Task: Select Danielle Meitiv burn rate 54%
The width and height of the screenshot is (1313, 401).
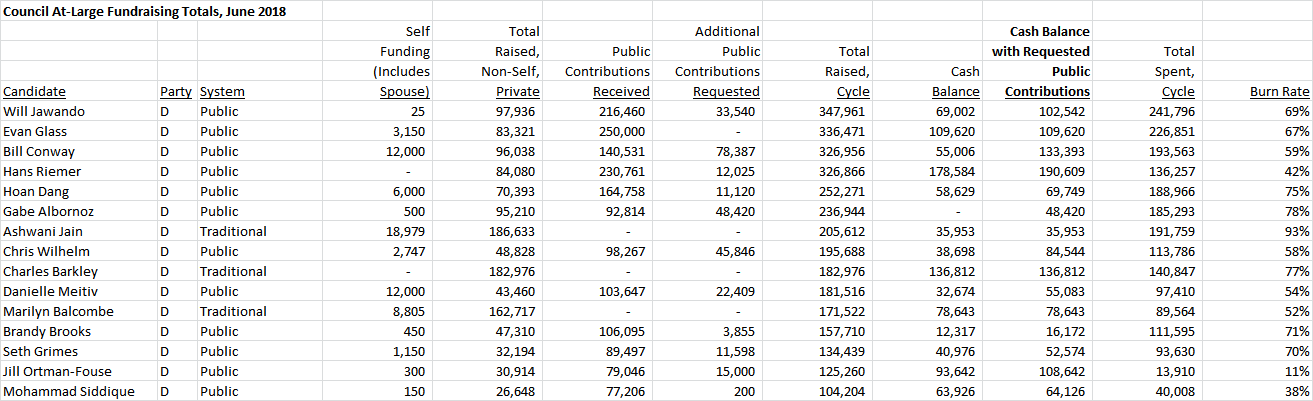Action: [1257, 291]
